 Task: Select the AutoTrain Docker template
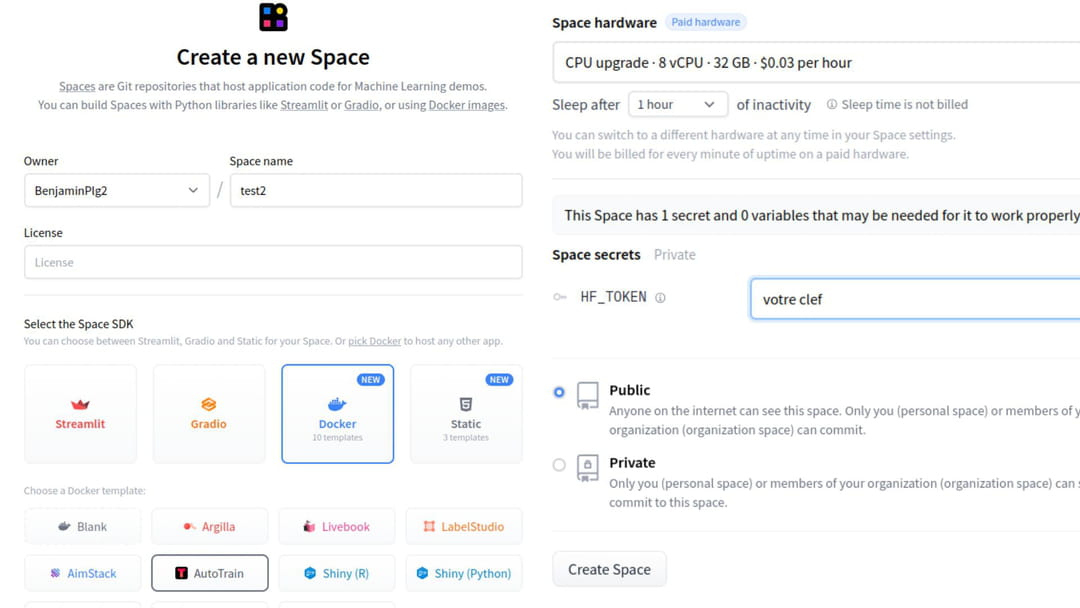coord(209,573)
